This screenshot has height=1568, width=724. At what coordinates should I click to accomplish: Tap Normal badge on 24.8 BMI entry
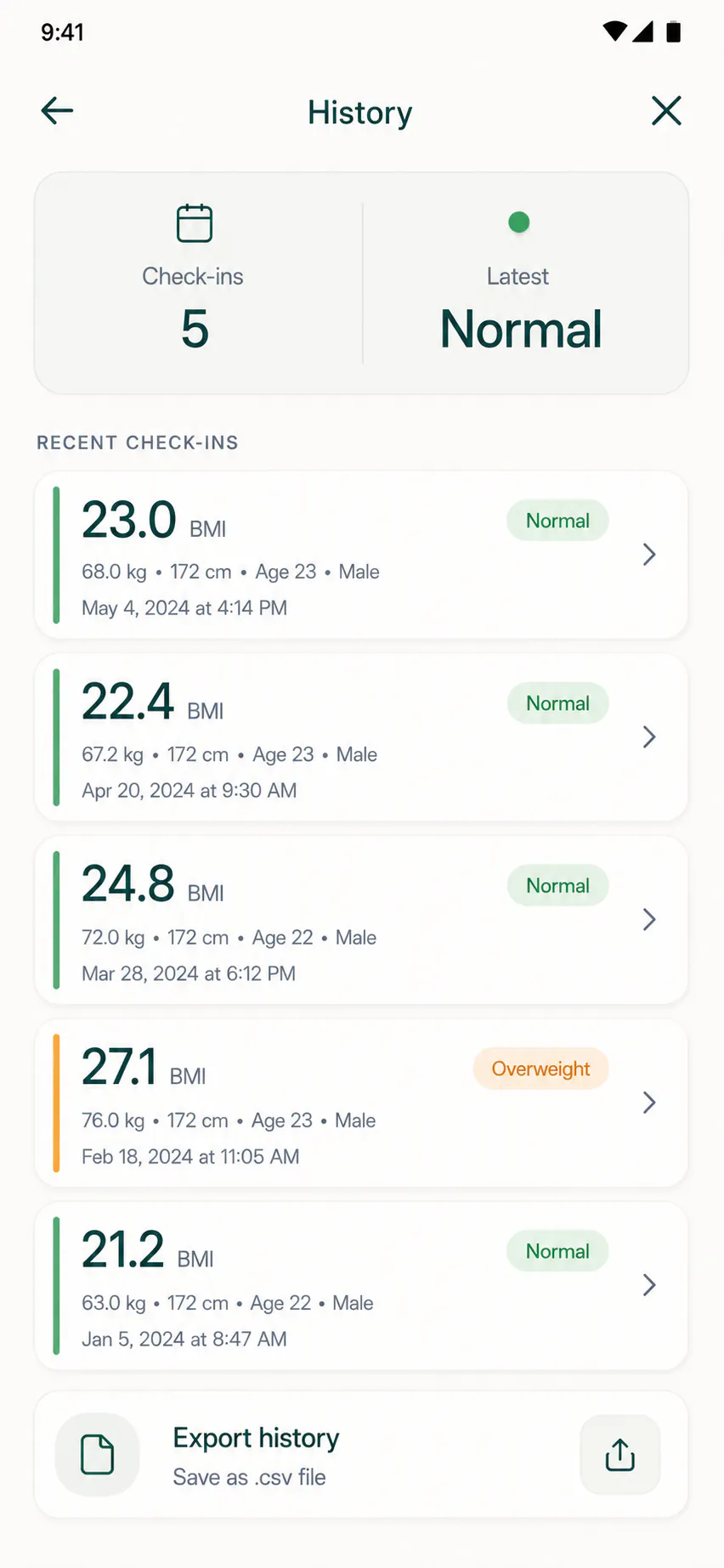tap(557, 886)
